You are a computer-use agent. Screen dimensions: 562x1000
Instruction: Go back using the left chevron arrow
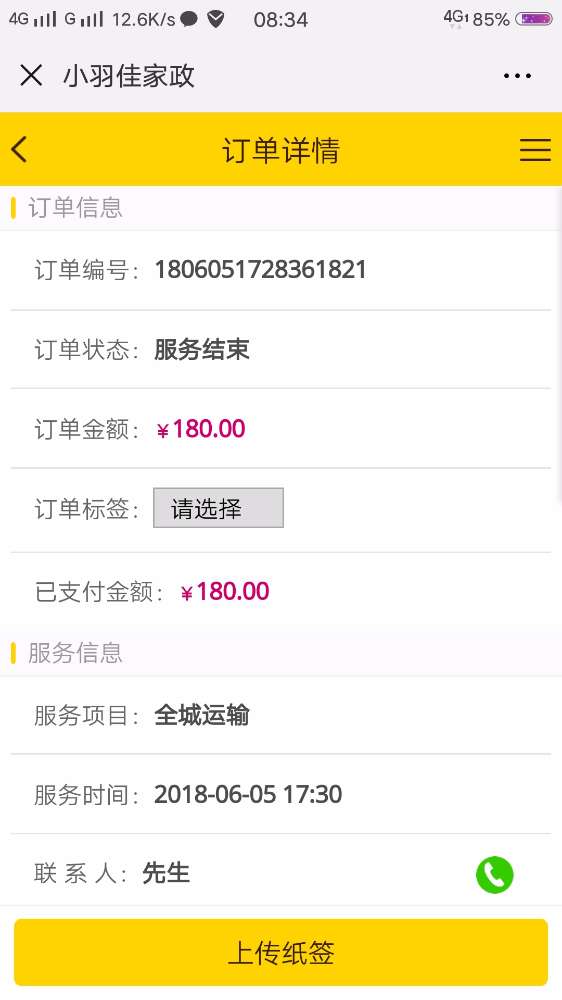(19, 150)
